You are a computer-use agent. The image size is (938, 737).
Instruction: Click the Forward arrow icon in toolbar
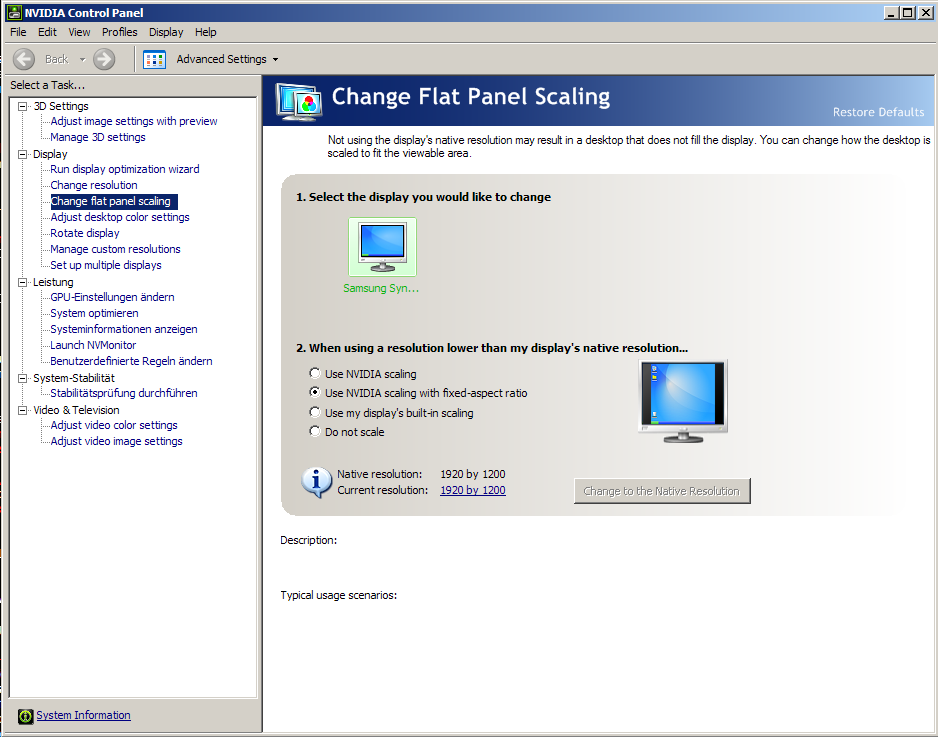click(x=104, y=59)
